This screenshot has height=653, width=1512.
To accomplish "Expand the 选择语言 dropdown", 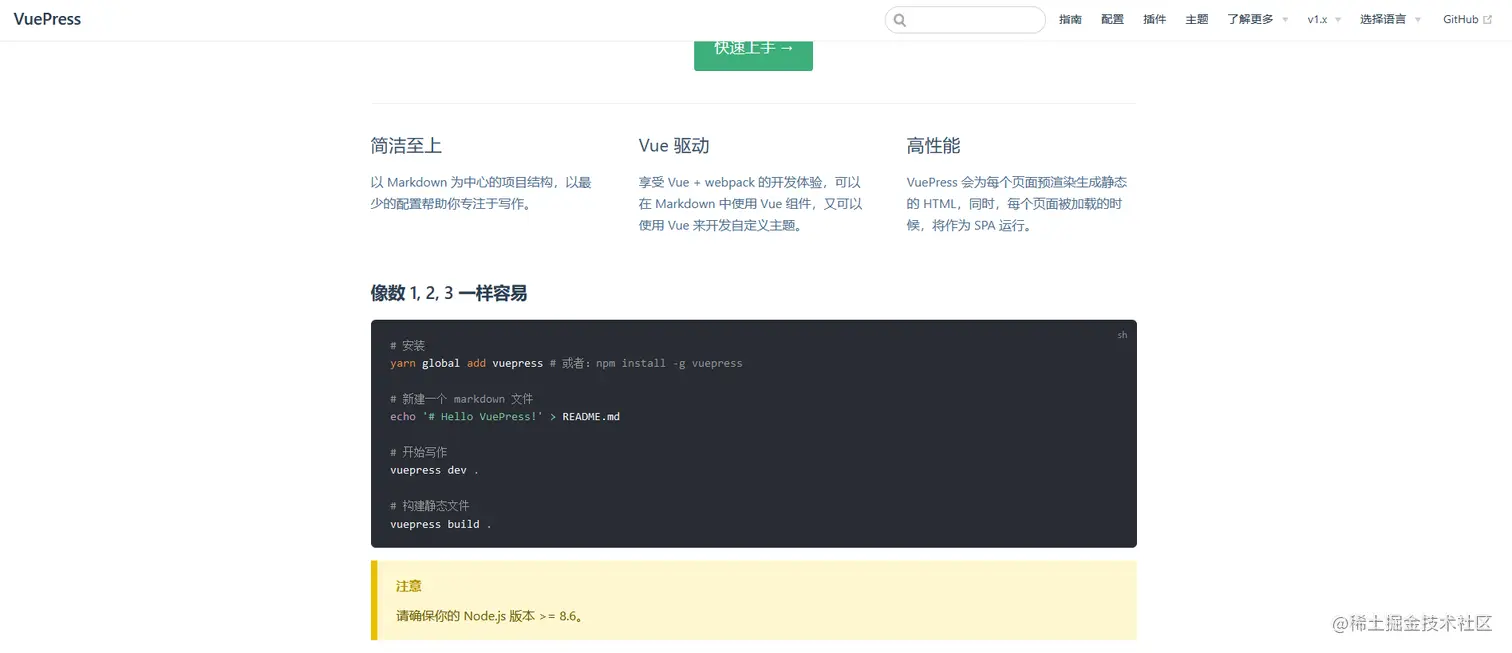I will click(1390, 19).
